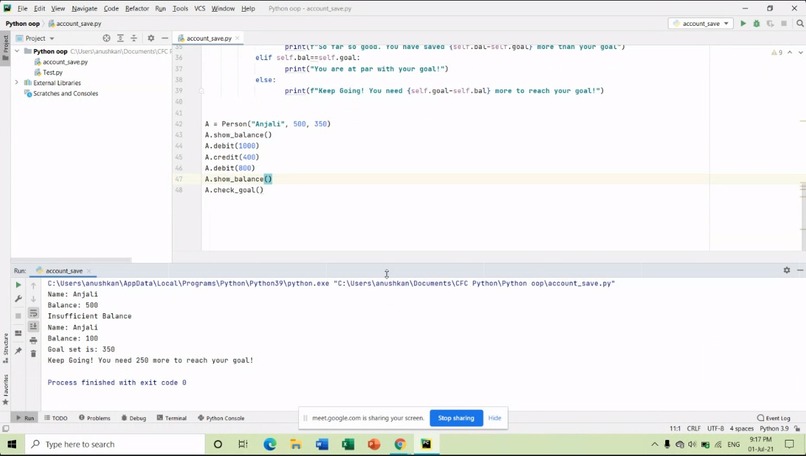Open the Python Console tool window
The height and width of the screenshot is (456, 806).
221,418
